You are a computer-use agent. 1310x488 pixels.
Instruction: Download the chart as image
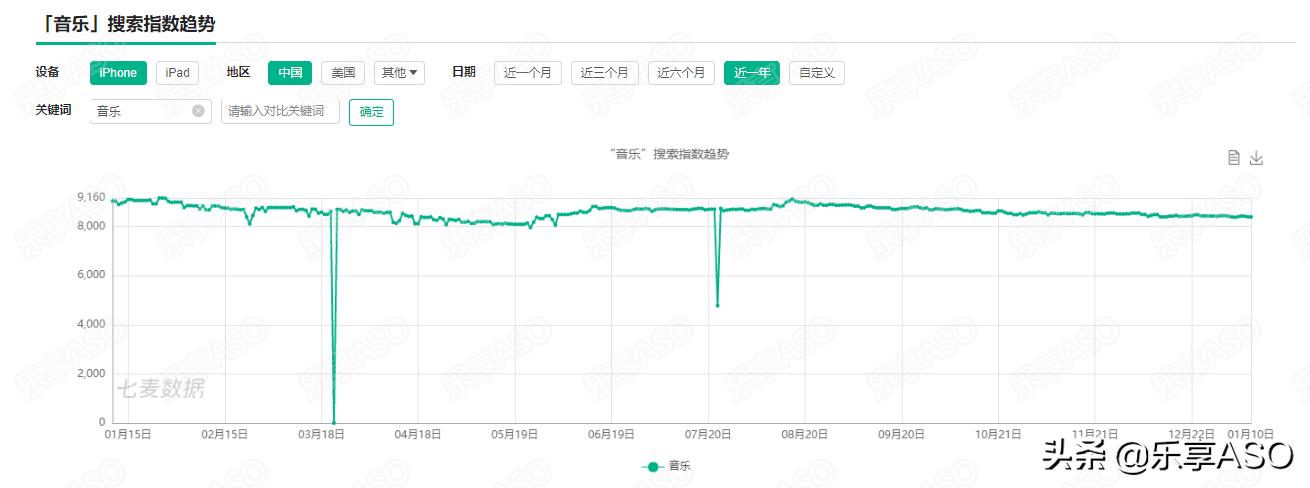point(1257,158)
